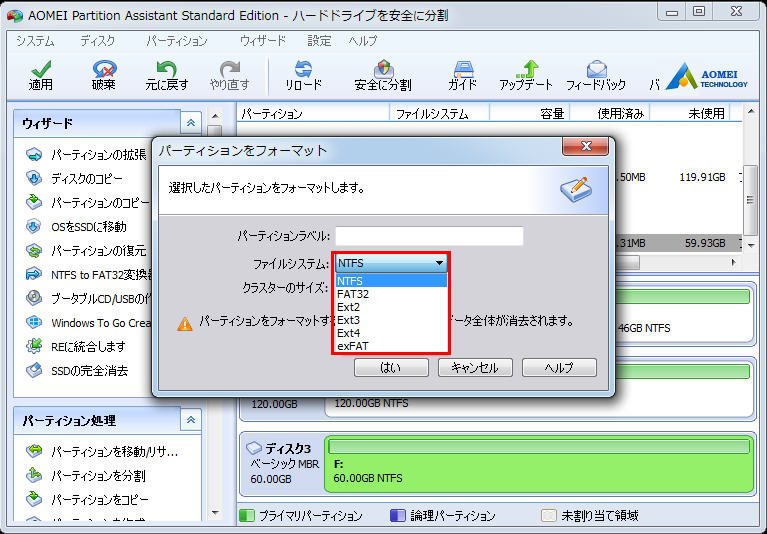Choose パーティションを移動/リサイズ operation
This screenshot has width=767, height=534.
[x=102, y=451]
